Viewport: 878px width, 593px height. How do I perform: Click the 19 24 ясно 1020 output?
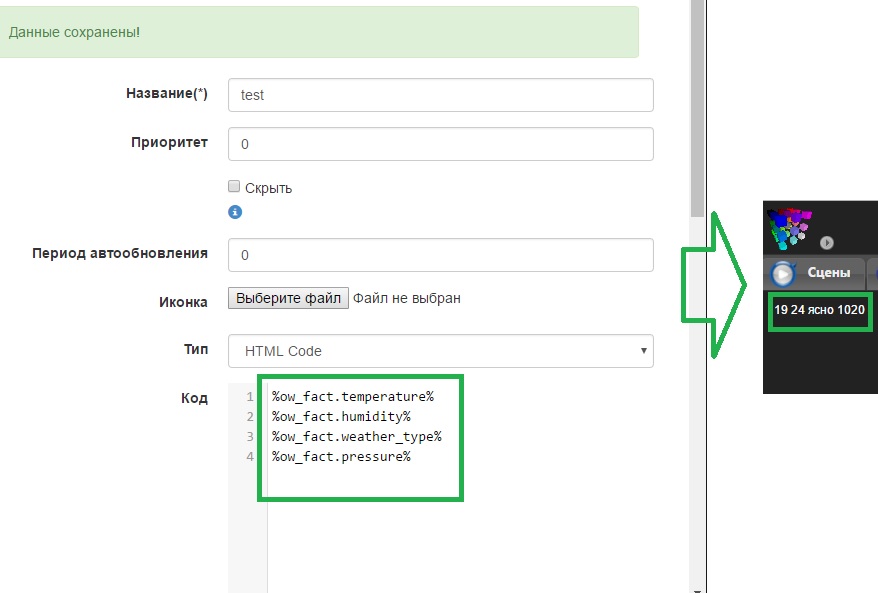point(819,310)
